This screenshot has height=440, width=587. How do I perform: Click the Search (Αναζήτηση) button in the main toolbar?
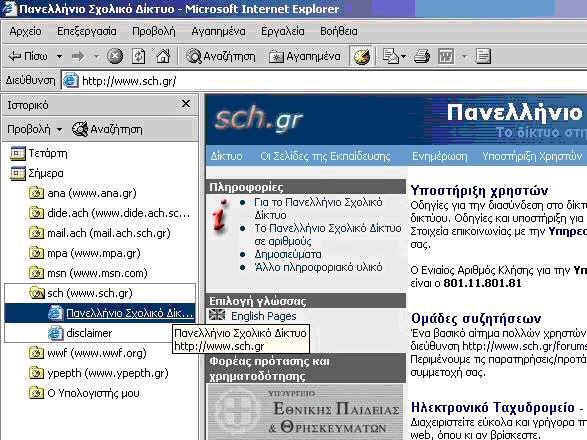coord(221,57)
